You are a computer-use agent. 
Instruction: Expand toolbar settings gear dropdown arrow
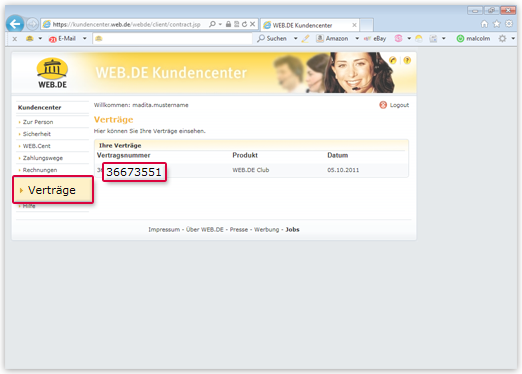pos(513,39)
